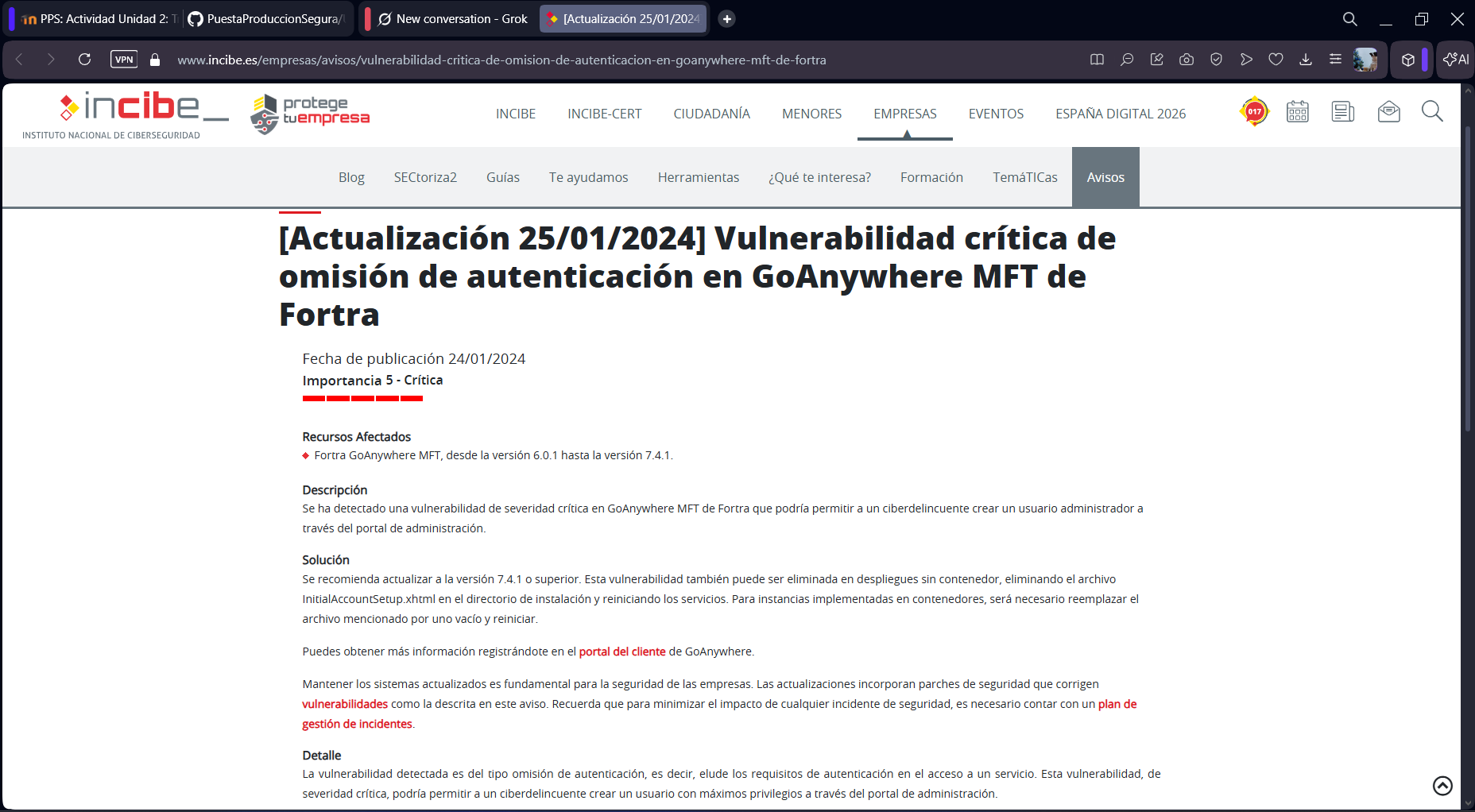
Task: Click the address bar URL
Action: pos(501,60)
